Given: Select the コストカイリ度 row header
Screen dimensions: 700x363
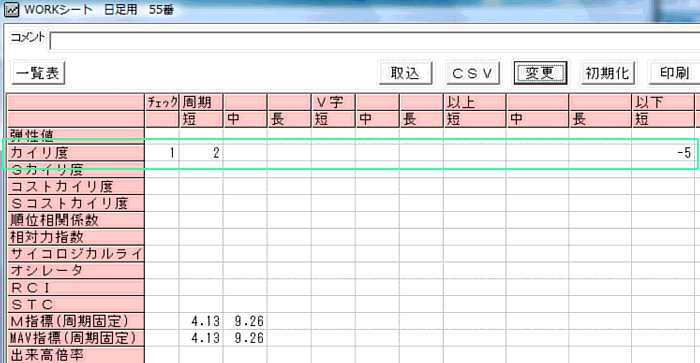Looking at the screenshot, I should pos(76,187).
